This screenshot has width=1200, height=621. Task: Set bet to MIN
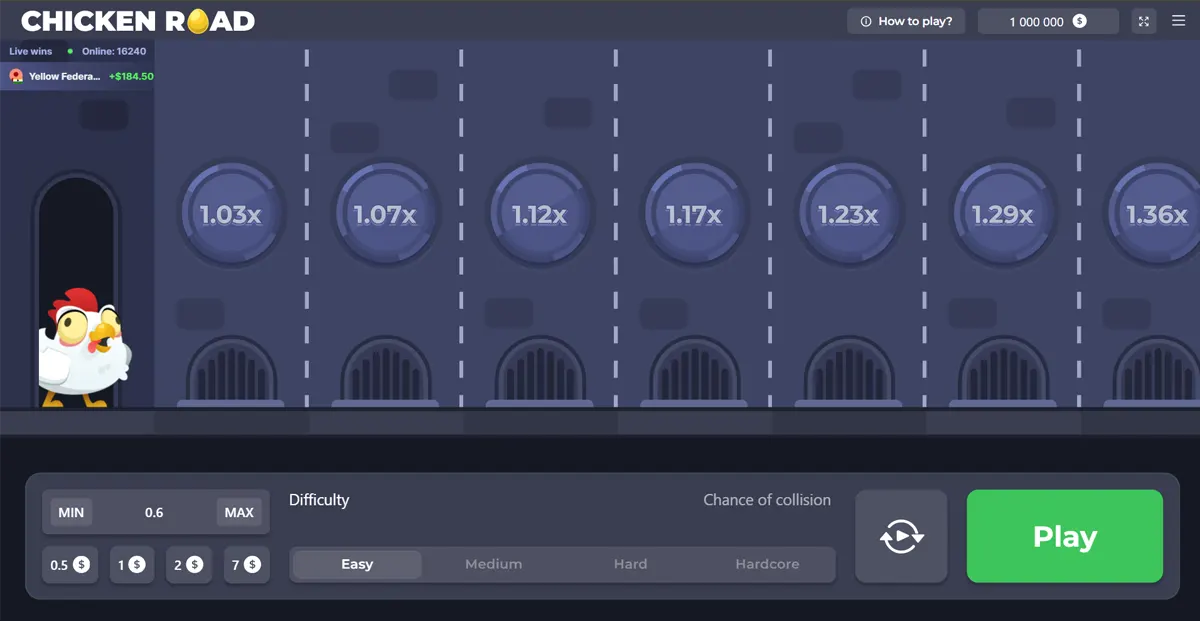point(71,513)
